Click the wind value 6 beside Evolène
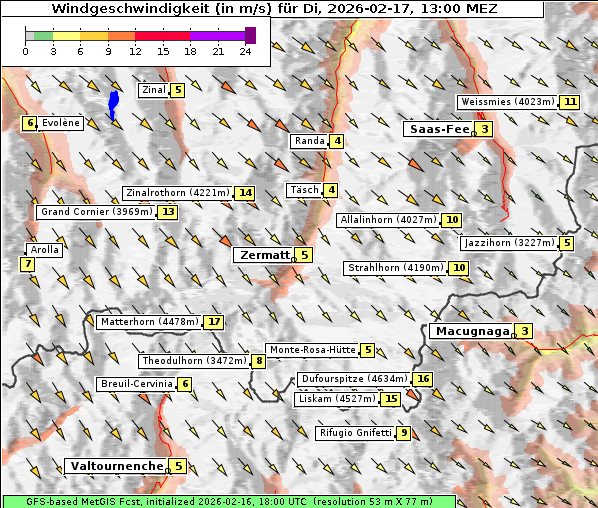Screen dimensions: 598x508 click(x=30, y=123)
